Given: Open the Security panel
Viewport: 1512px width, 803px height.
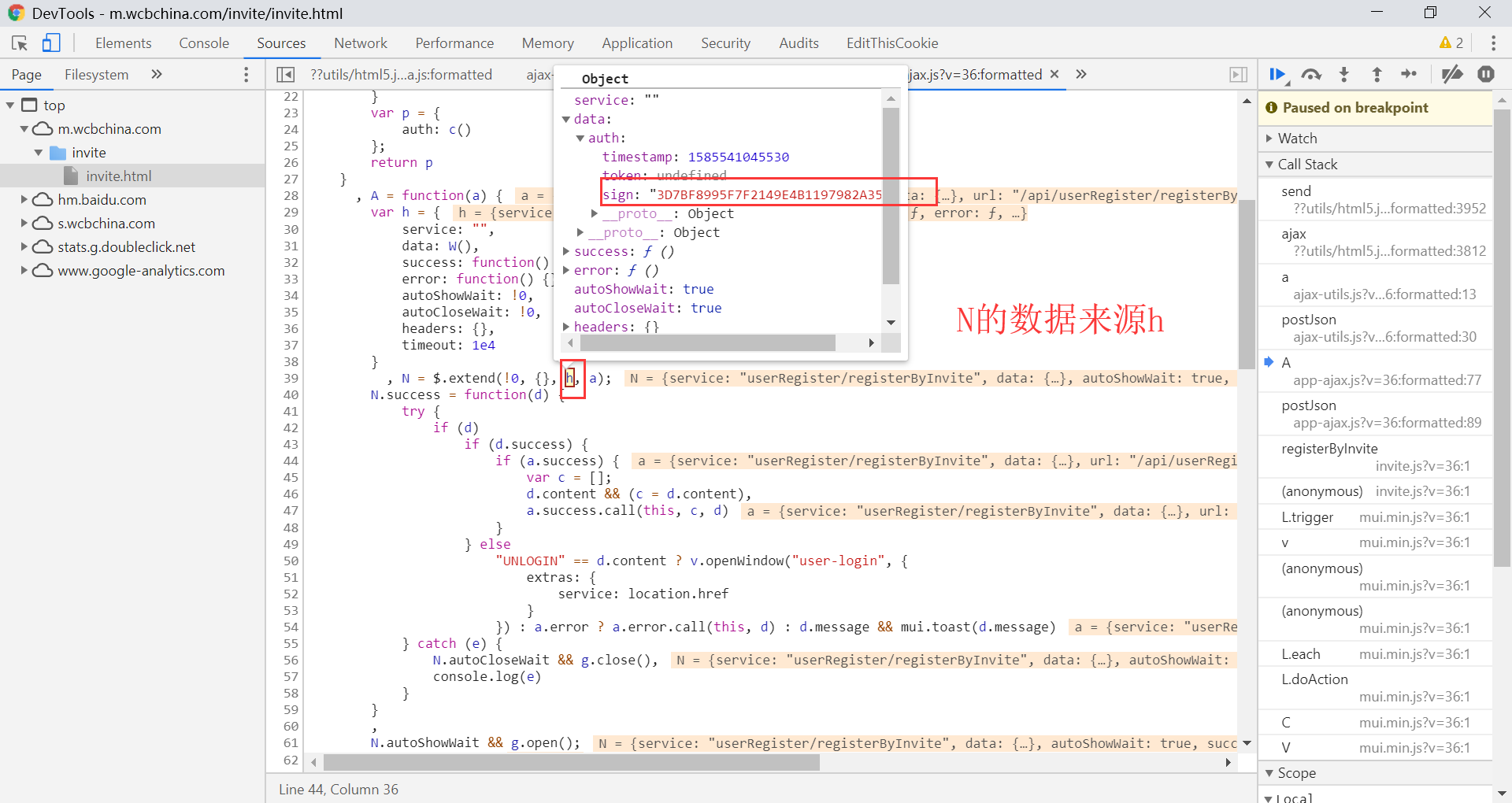Looking at the screenshot, I should tap(725, 43).
